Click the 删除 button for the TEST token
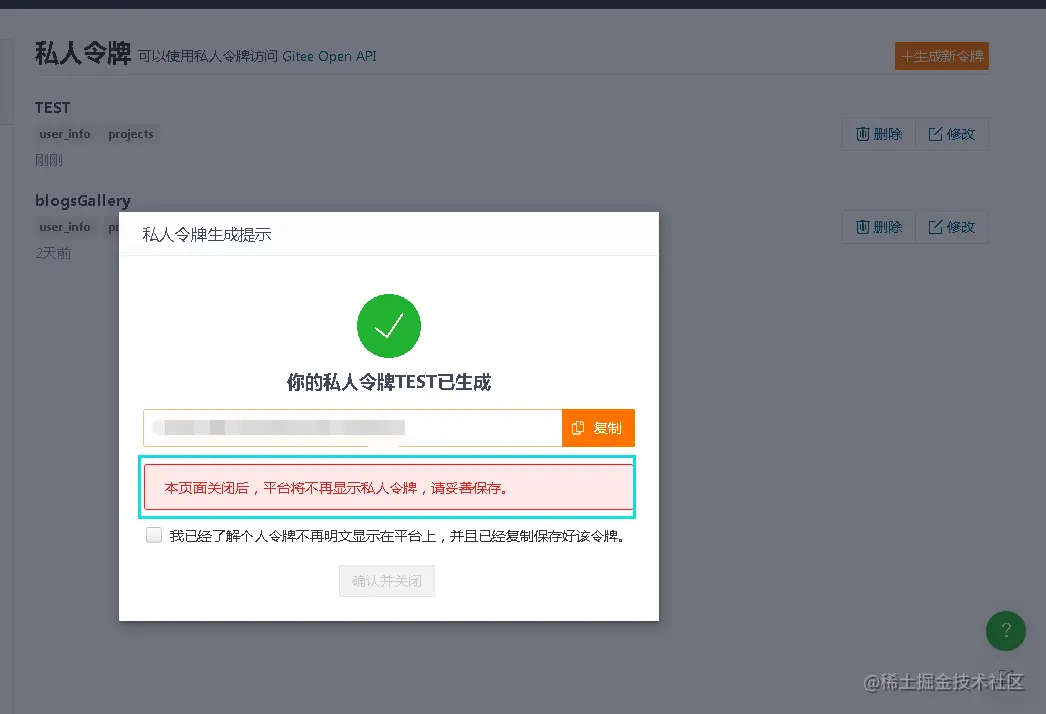The image size is (1046, 714). tap(878, 133)
